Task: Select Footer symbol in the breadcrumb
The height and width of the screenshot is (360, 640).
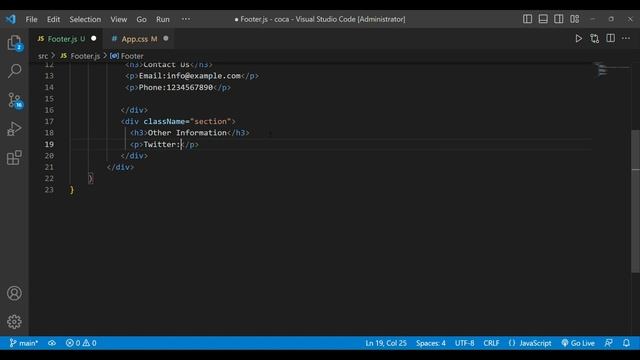Action: point(127,56)
